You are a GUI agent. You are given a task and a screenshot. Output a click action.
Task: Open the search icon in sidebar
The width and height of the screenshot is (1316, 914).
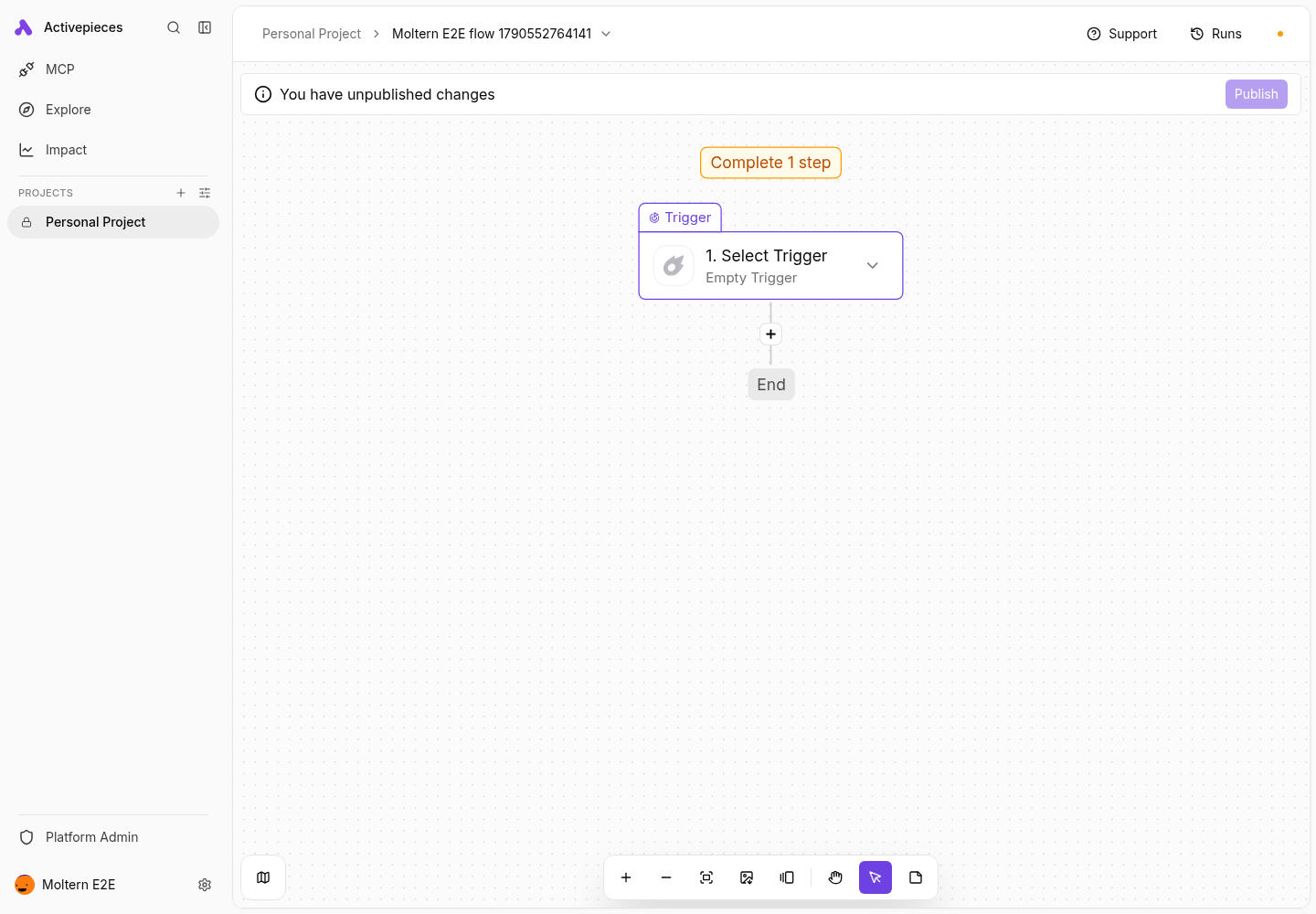(x=174, y=27)
